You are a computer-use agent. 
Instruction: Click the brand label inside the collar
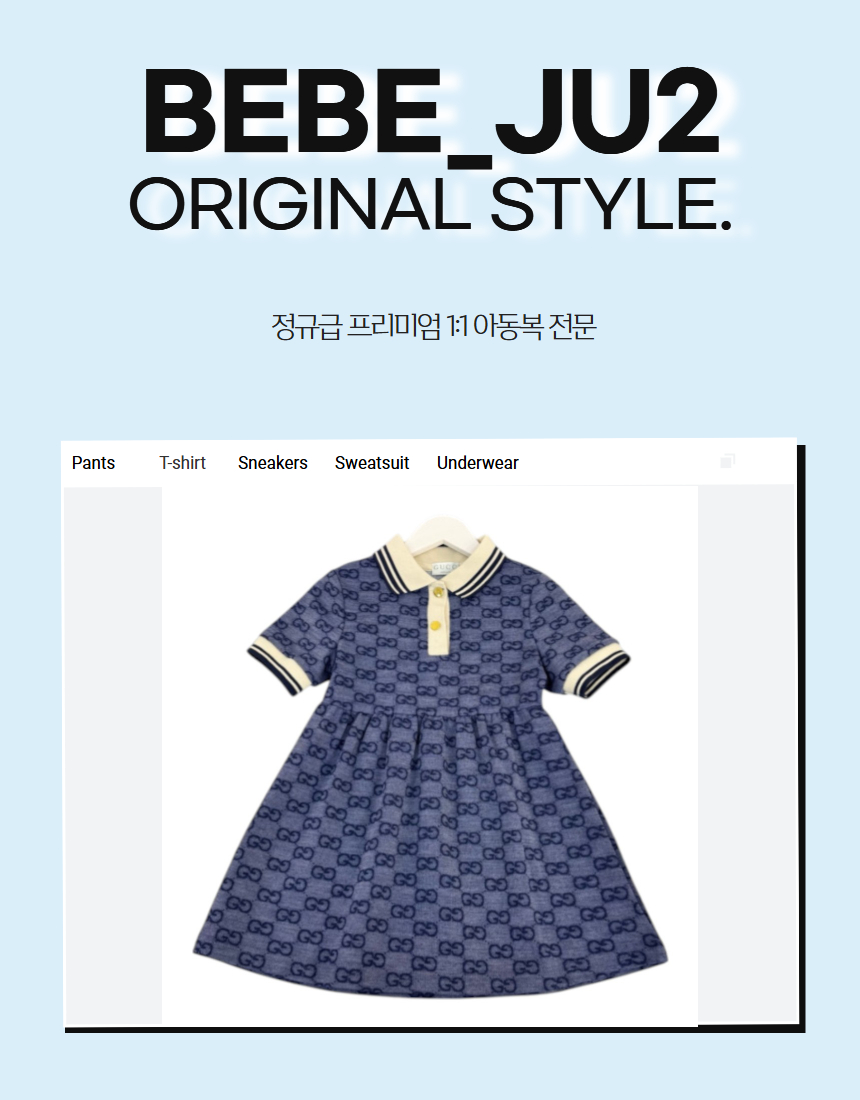point(445,568)
